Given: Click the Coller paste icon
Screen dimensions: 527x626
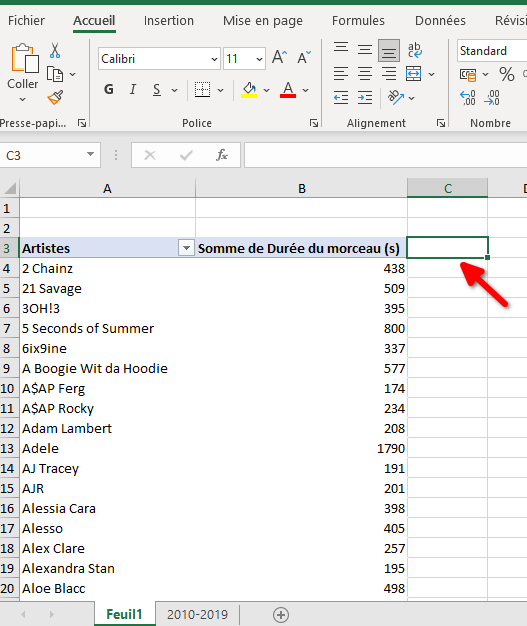Looking at the screenshot, I should [25, 58].
